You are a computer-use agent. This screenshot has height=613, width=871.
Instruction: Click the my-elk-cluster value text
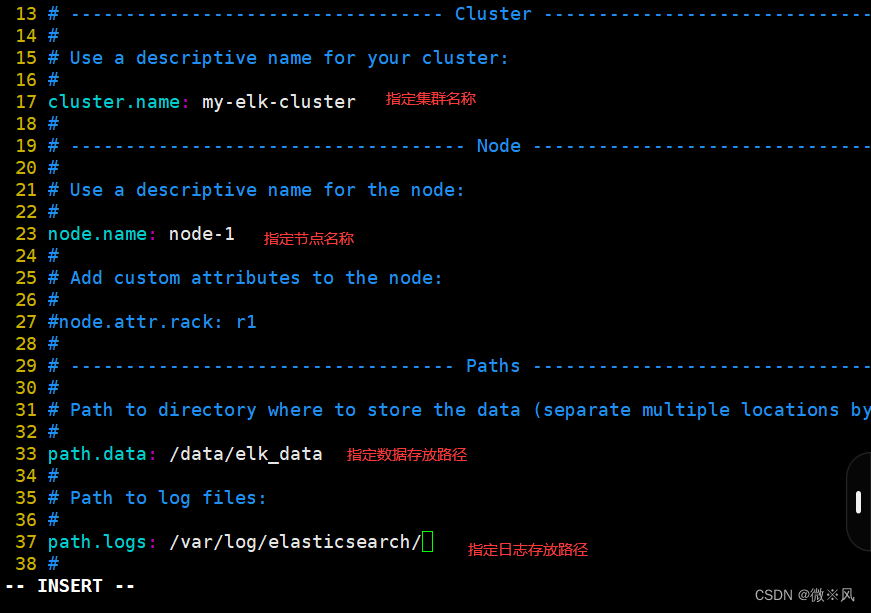(278, 102)
